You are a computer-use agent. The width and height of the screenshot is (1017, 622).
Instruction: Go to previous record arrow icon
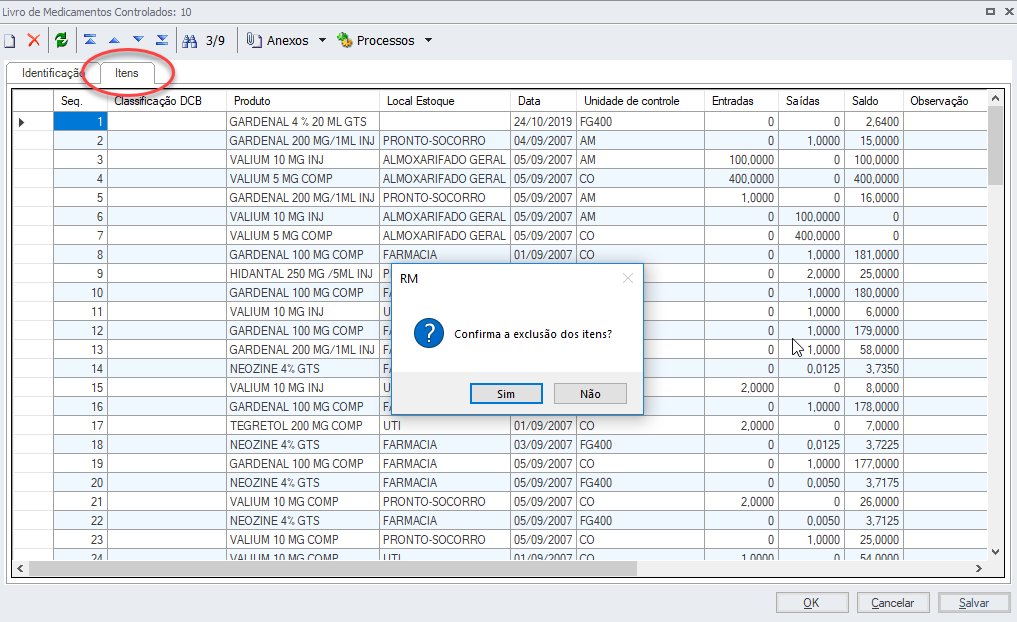(x=114, y=40)
